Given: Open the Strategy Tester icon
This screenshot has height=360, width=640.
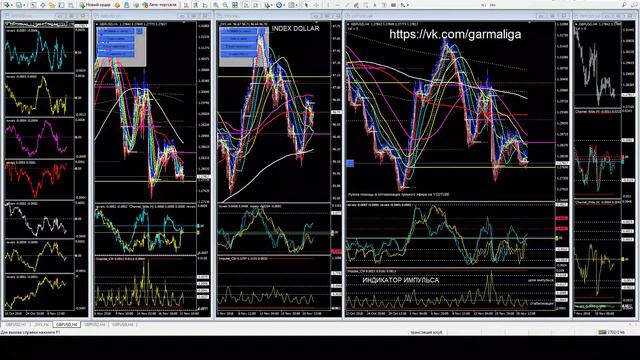Looking at the screenshot, I should point(71,5).
